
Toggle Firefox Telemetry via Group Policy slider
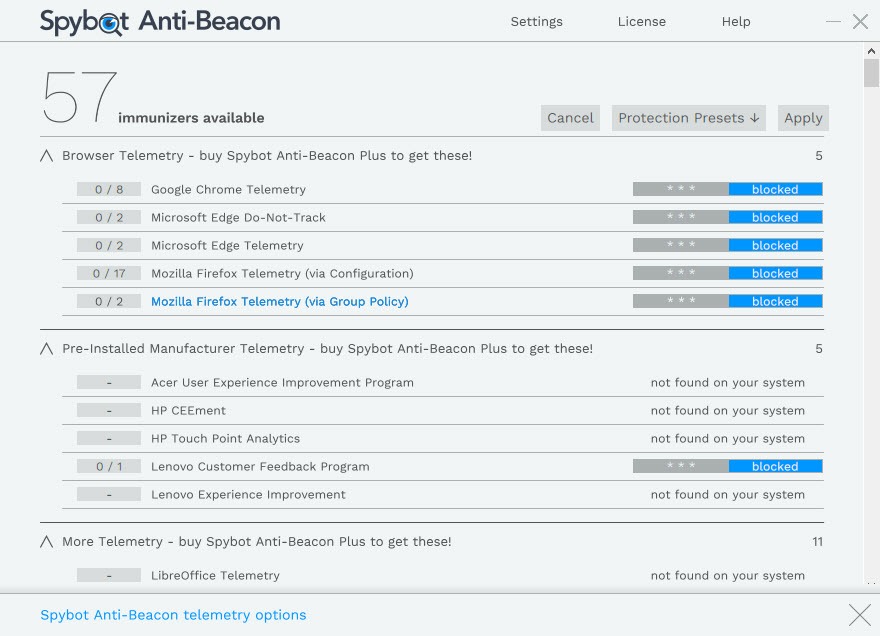728,301
